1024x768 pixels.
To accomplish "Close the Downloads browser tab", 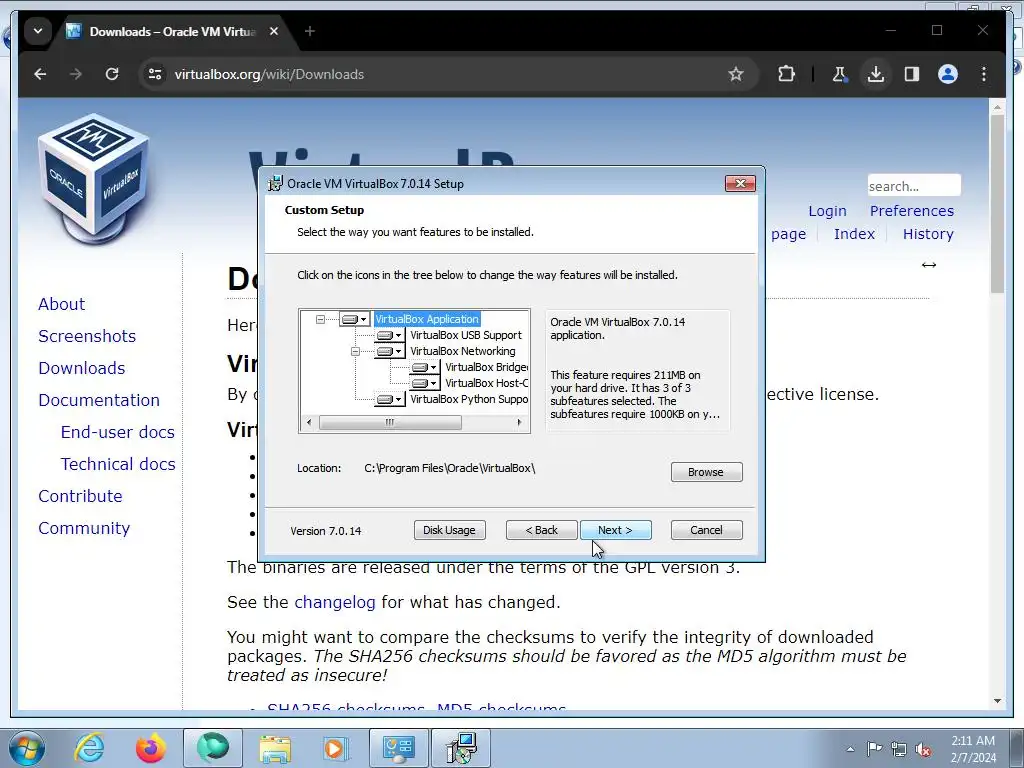I will [274, 31].
